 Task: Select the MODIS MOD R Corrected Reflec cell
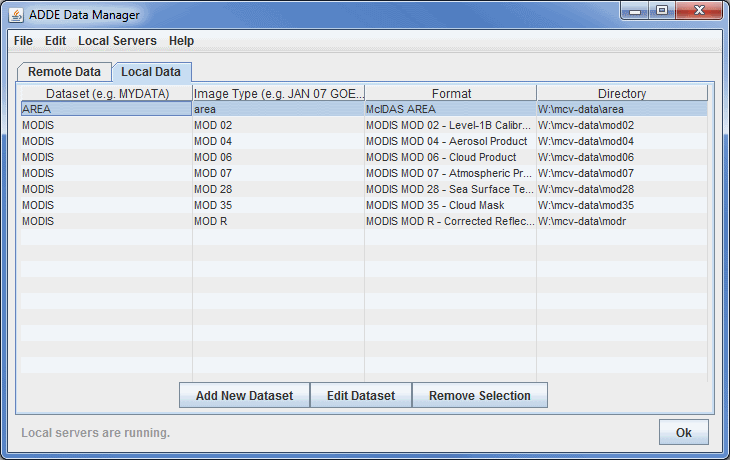[x=451, y=221]
